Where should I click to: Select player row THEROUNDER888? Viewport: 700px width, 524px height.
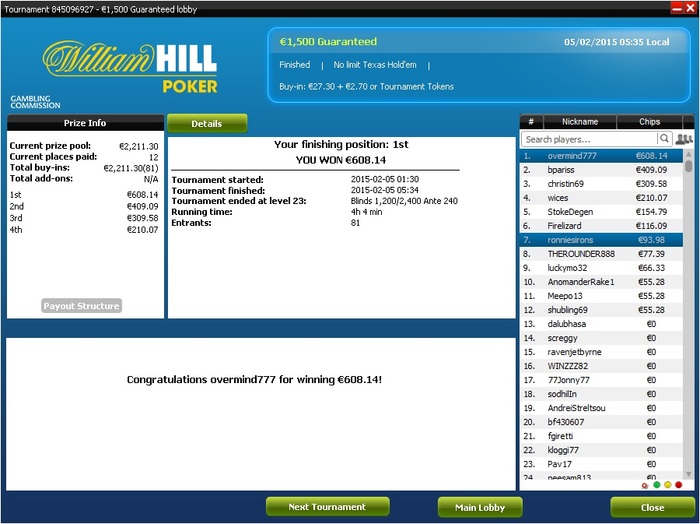click(x=601, y=254)
